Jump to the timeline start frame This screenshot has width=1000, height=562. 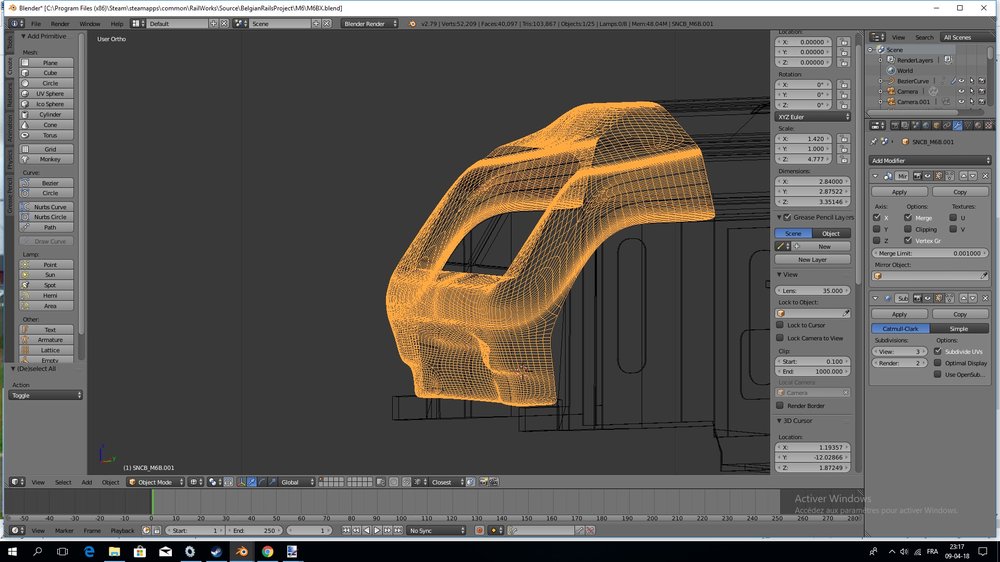pos(346,530)
